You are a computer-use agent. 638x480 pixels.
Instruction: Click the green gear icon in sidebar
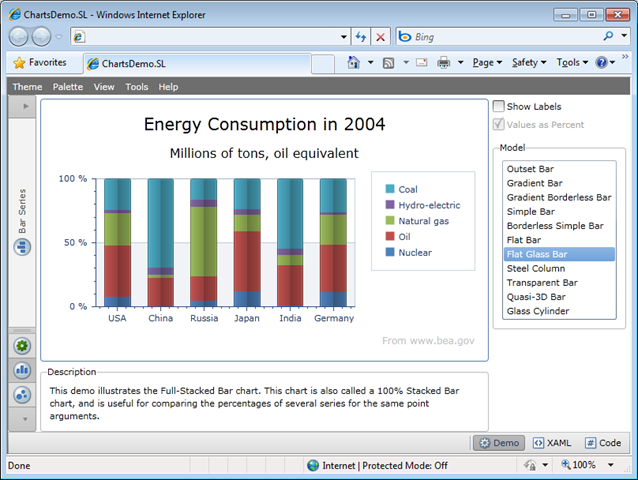tap(22, 346)
